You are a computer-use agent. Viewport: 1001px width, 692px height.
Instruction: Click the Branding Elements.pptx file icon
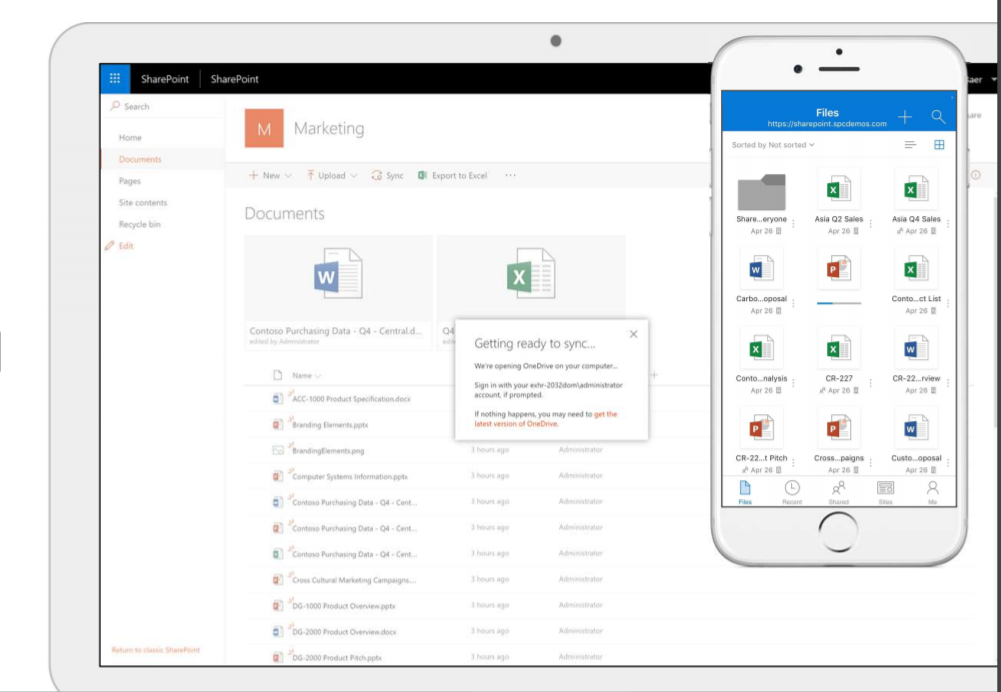pos(278,424)
